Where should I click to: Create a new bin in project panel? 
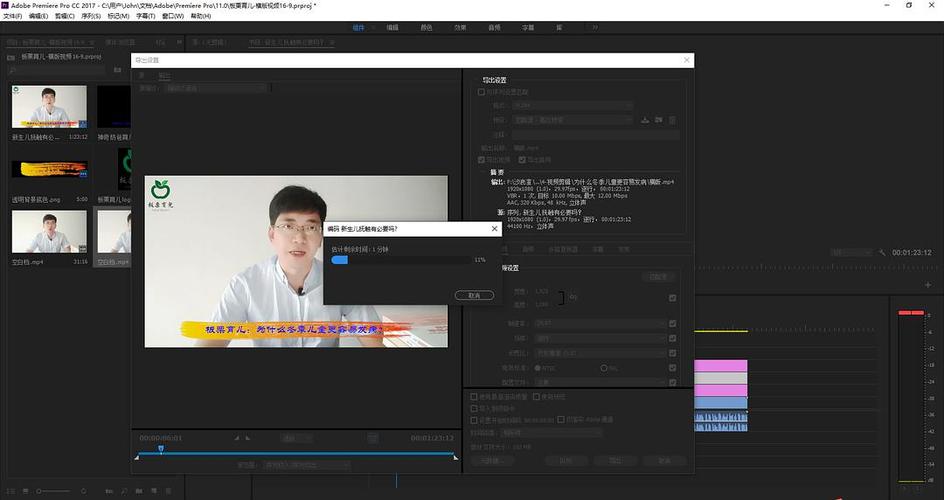coord(139,491)
